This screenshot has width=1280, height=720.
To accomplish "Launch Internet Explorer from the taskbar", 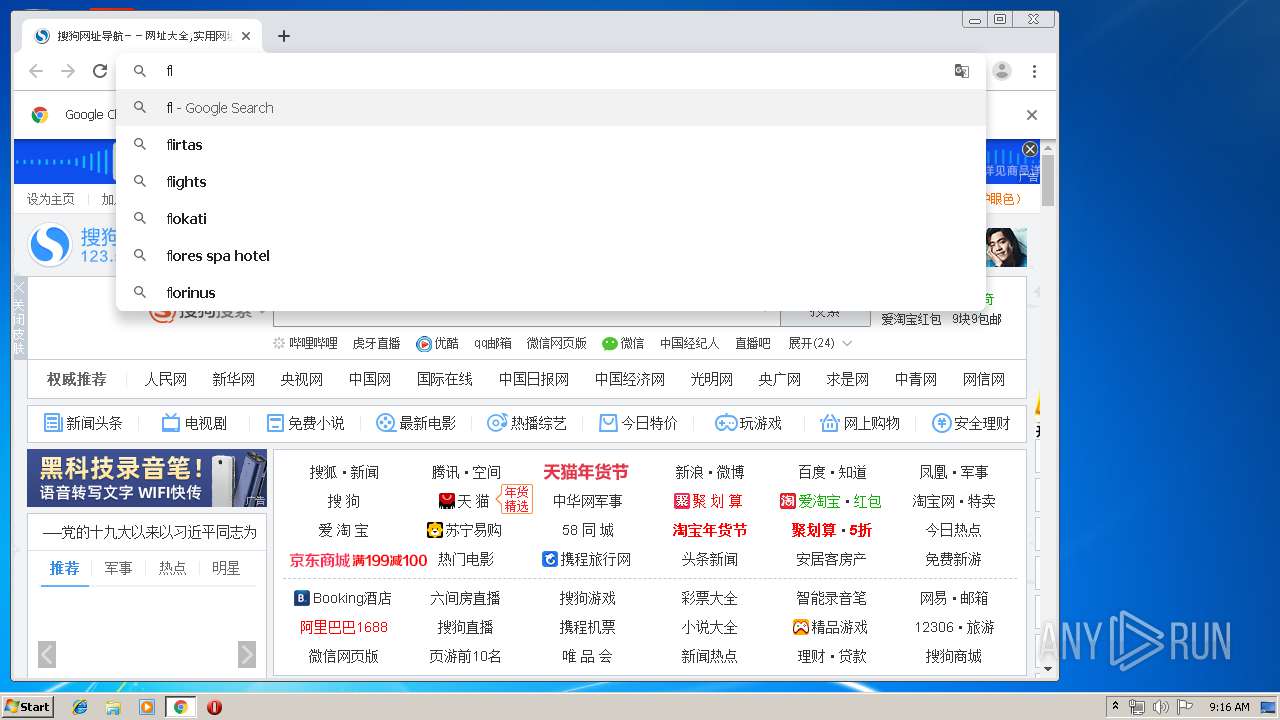I will [80, 707].
